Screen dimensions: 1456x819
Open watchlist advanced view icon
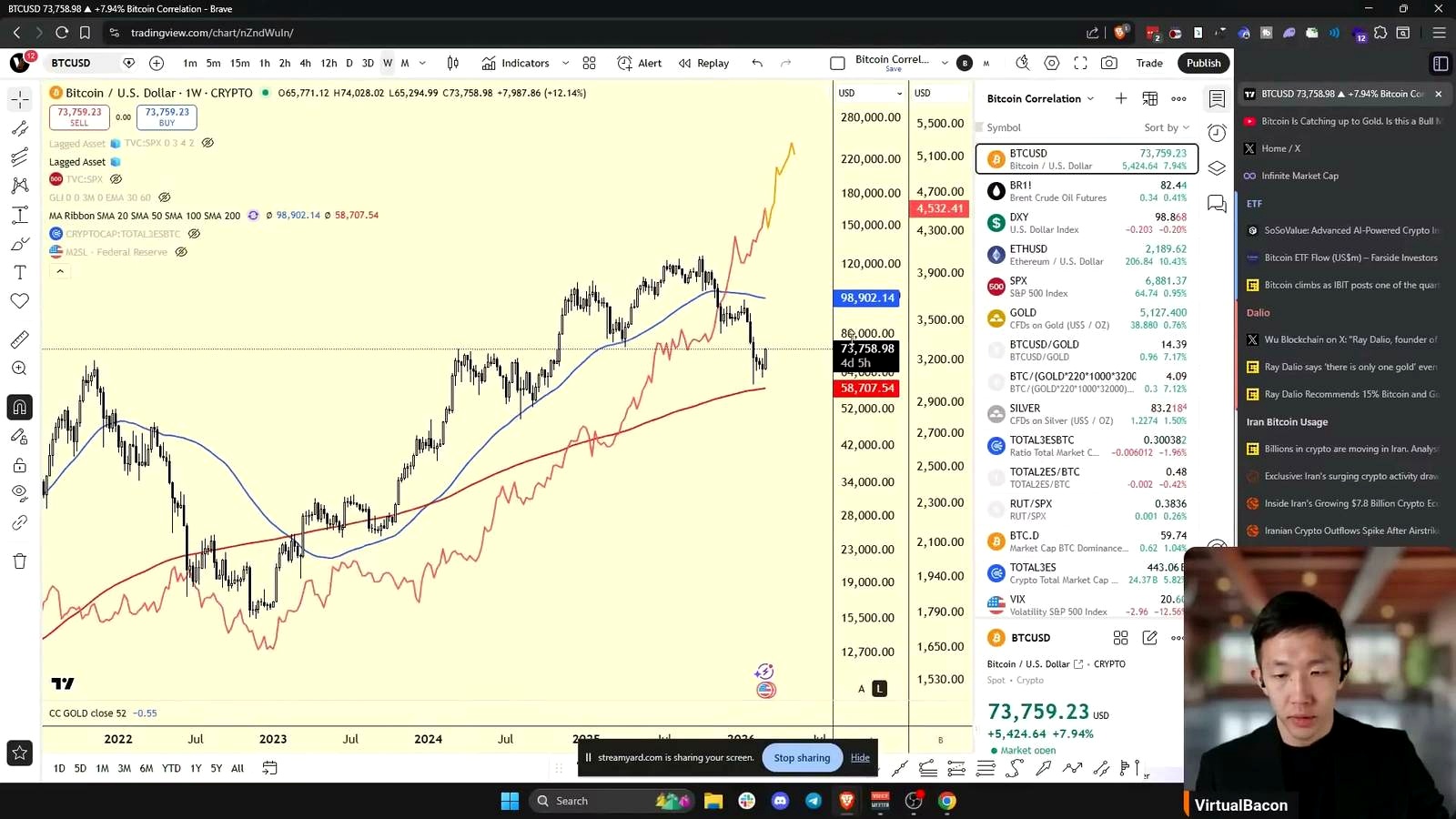click(x=1150, y=98)
